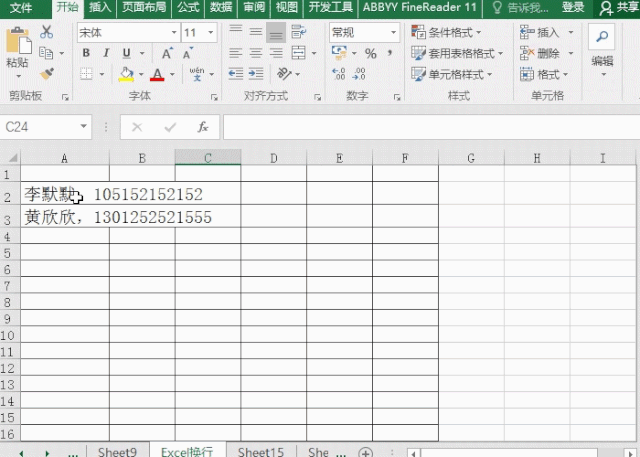Expand the font color arrow
Screen dimensions: 640x457
pyautogui.click(x=172, y=75)
